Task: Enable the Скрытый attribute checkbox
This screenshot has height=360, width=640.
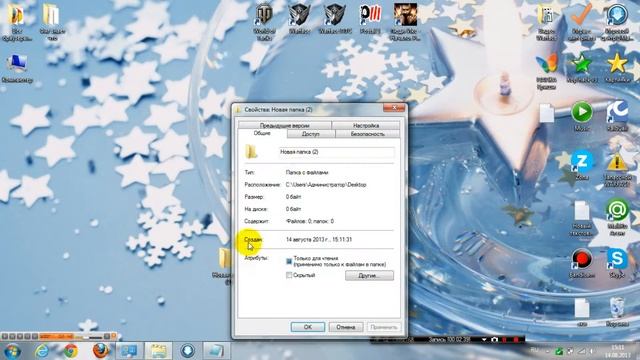Action: pos(289,276)
